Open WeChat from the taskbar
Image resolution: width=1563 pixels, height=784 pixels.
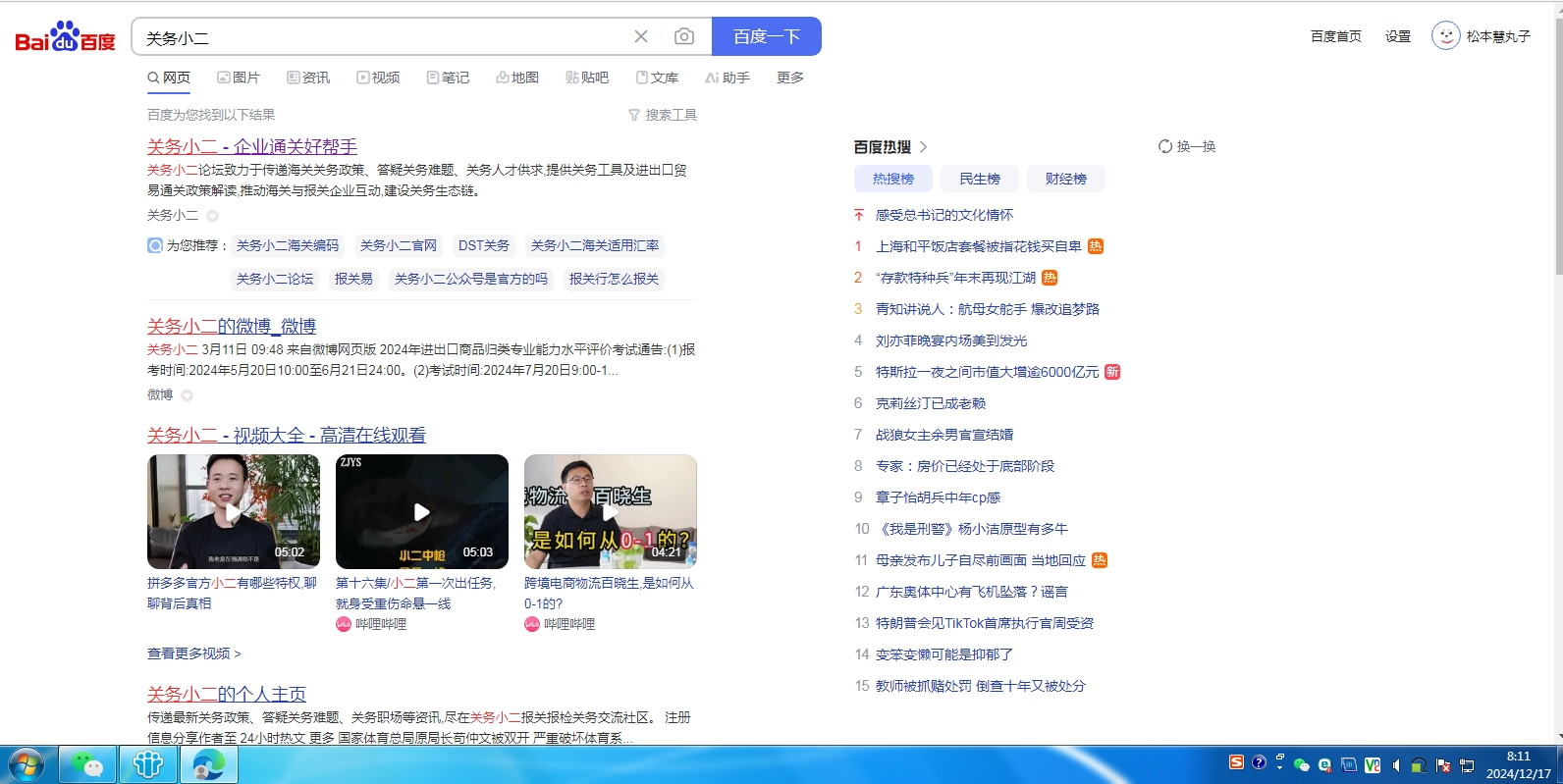[x=87, y=765]
